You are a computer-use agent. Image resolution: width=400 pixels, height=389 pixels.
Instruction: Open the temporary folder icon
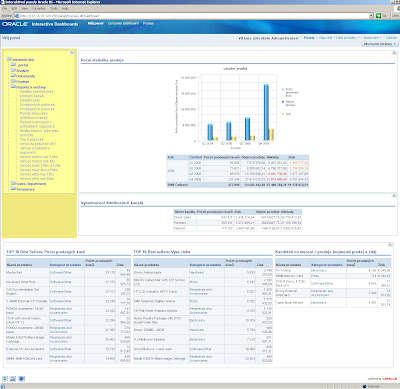click(13, 189)
